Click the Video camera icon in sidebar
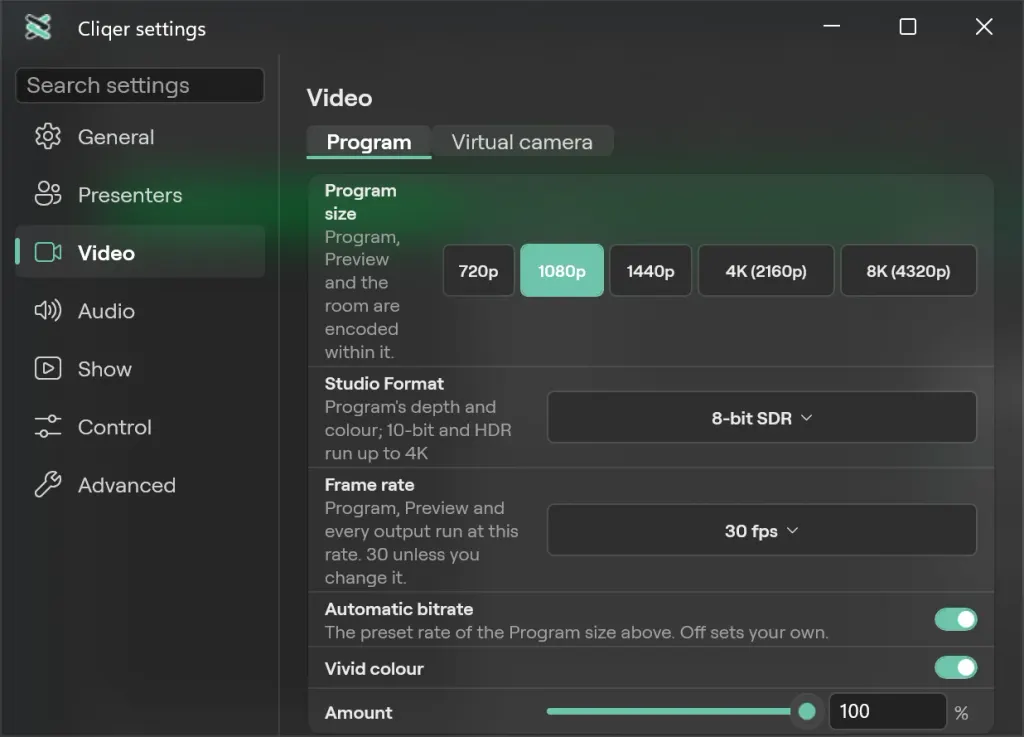This screenshot has height=737, width=1024. click(x=48, y=253)
